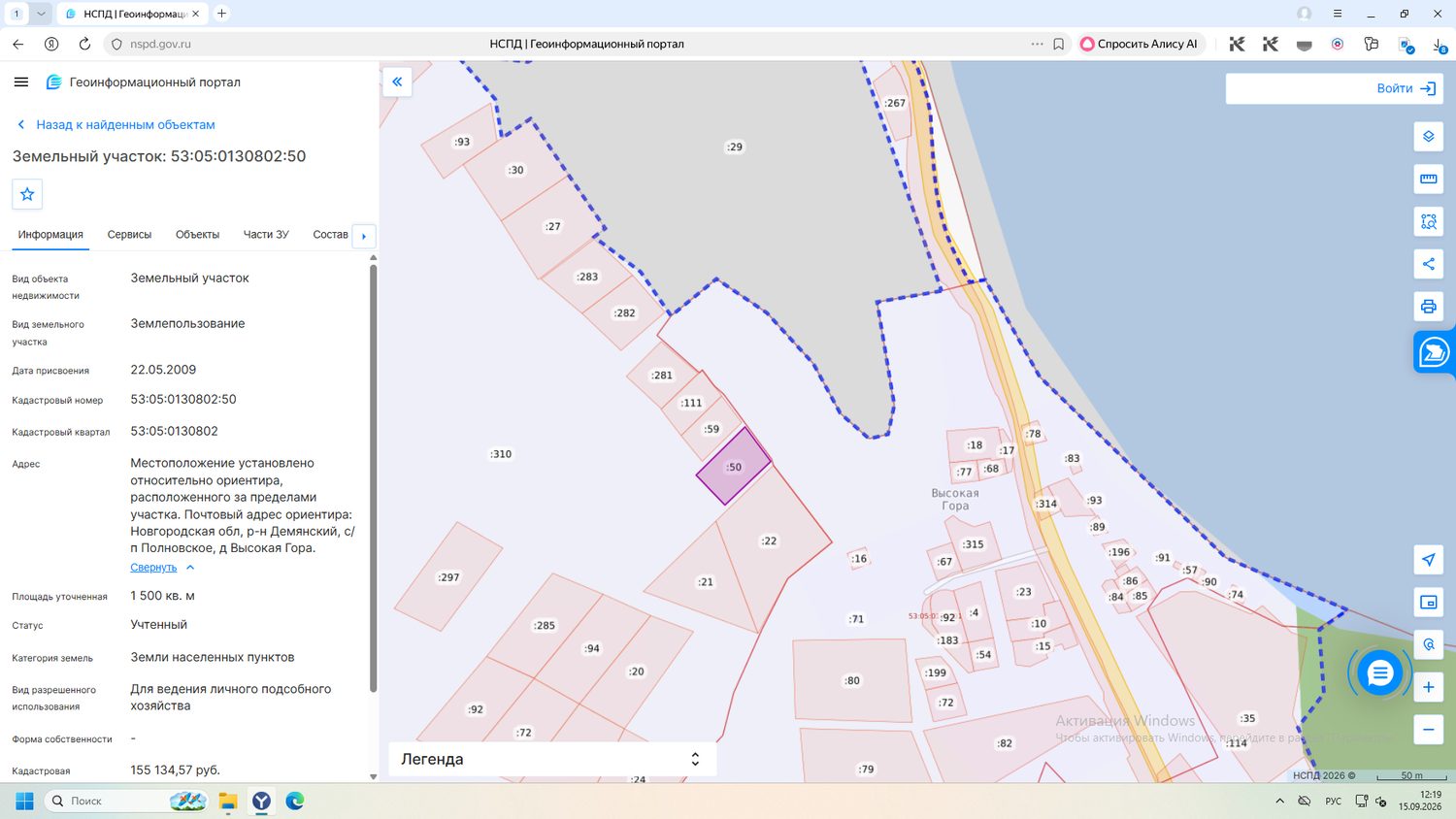Select the ruler measurement tool
The width and height of the screenshot is (1456, 819).
[1428, 179]
